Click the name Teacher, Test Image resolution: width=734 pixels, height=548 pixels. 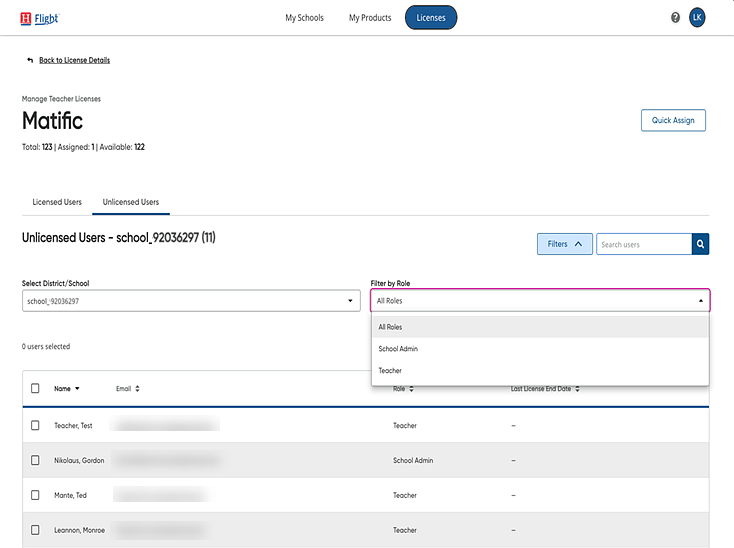click(73, 425)
